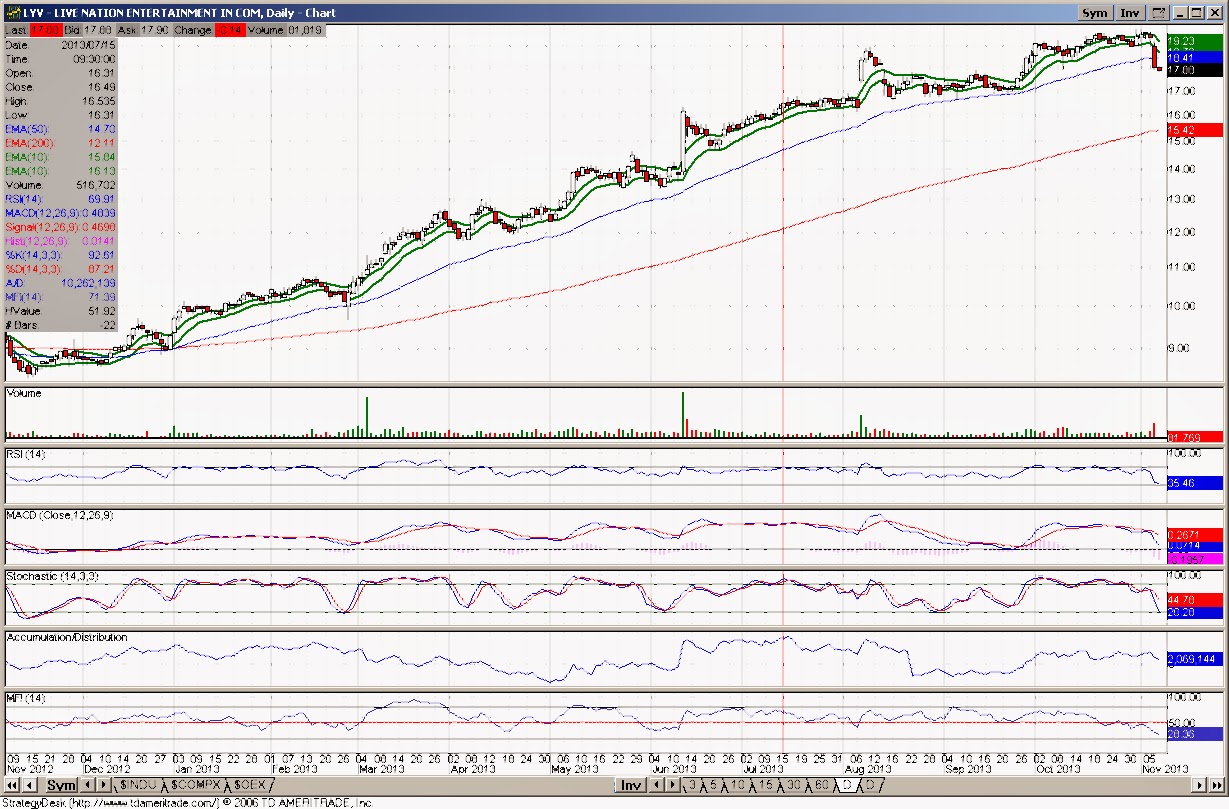Click the MACD(12,26,9) data row
This screenshot has height=809, width=1229.
(60, 213)
